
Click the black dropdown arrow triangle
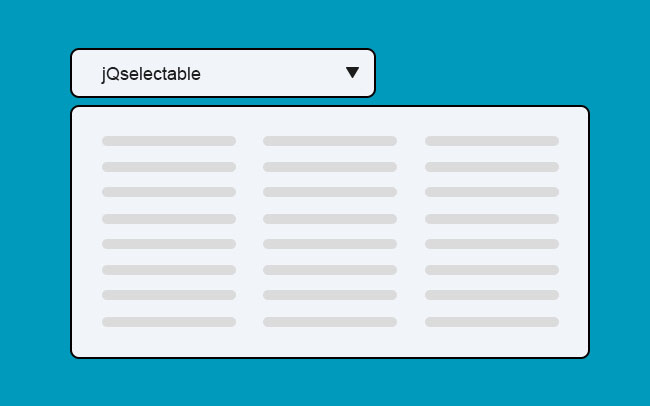tap(352, 72)
